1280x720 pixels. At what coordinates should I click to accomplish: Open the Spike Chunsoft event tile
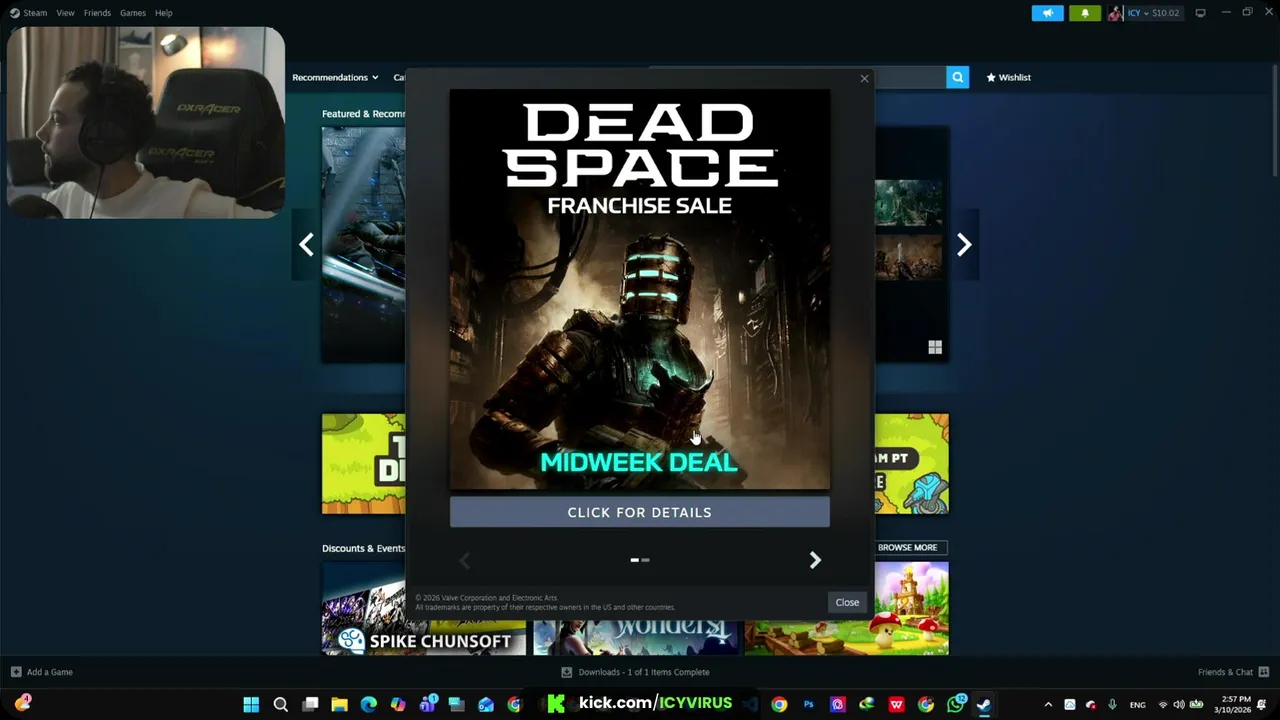pos(423,608)
